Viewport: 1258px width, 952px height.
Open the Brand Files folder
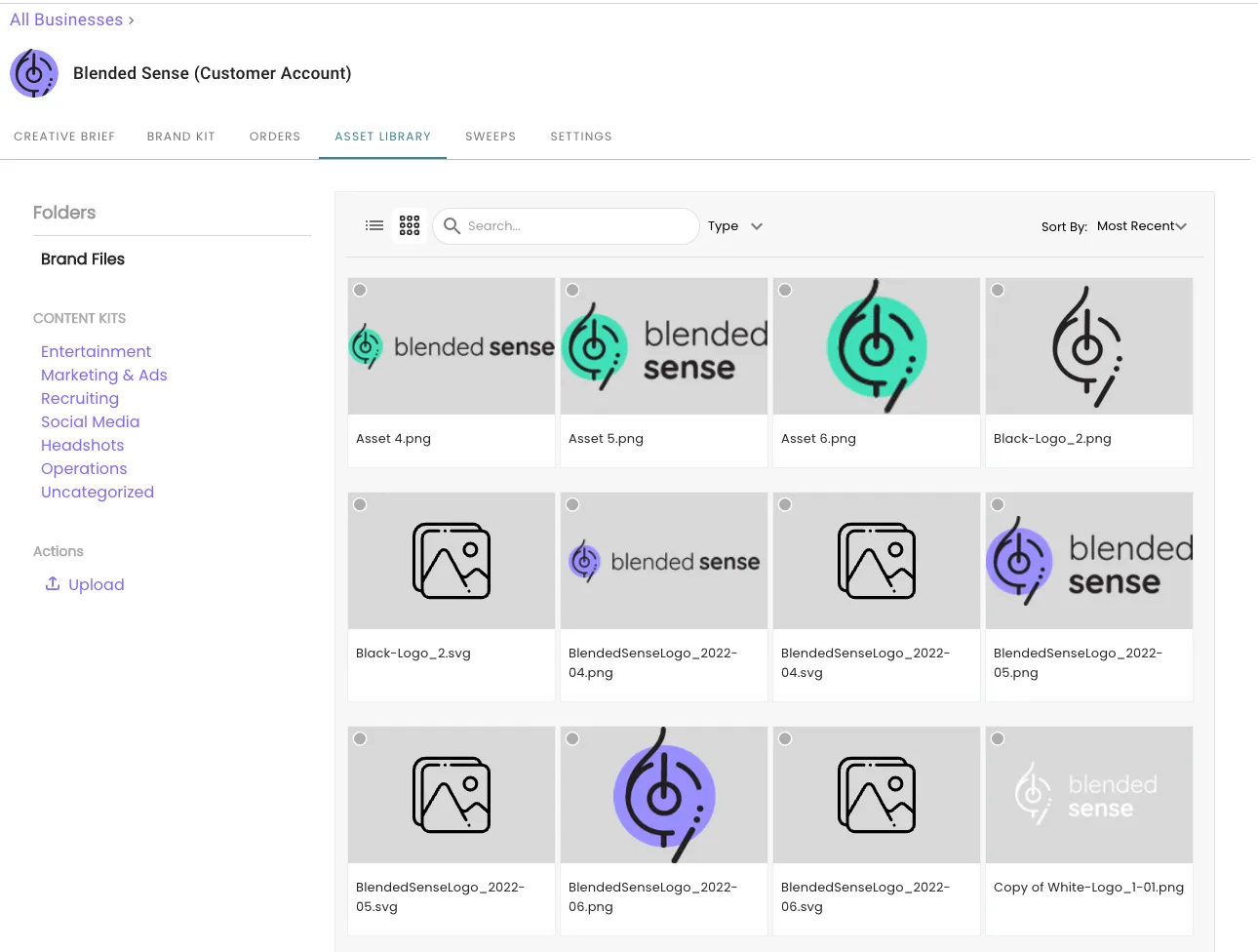83,258
